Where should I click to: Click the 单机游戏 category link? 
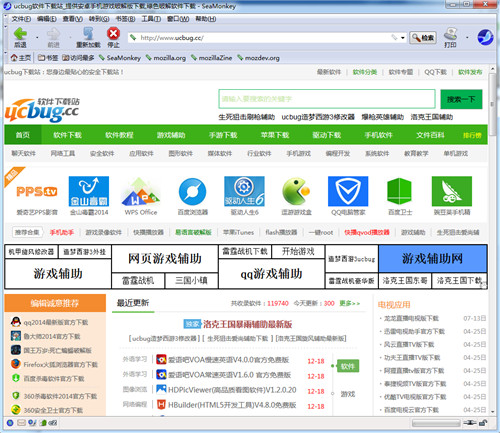point(455,153)
